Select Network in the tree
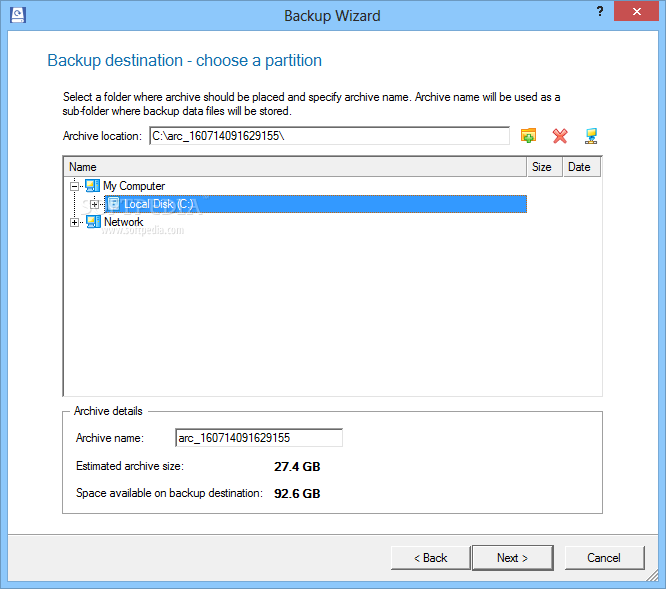The width and height of the screenshot is (666, 589). click(124, 222)
